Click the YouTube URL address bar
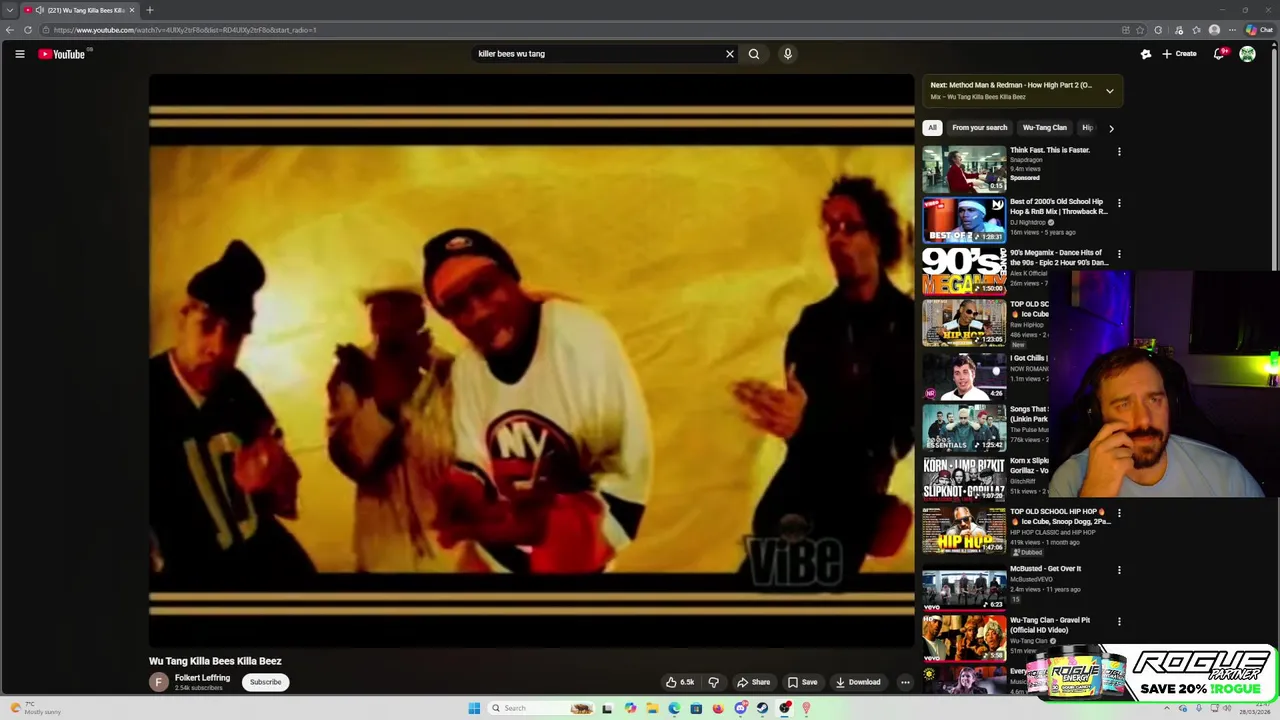This screenshot has width=1280, height=720. pos(590,30)
